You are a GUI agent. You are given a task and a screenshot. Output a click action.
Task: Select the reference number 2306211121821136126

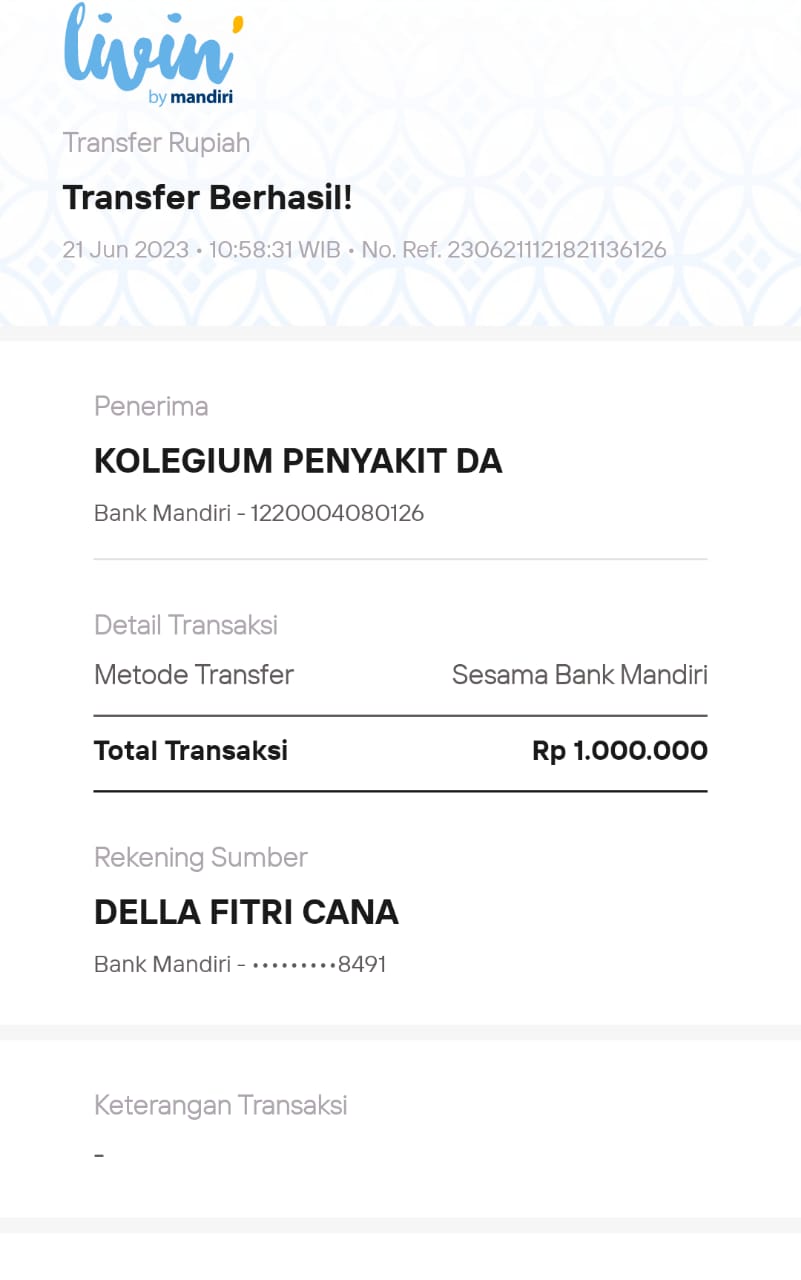tap(556, 250)
